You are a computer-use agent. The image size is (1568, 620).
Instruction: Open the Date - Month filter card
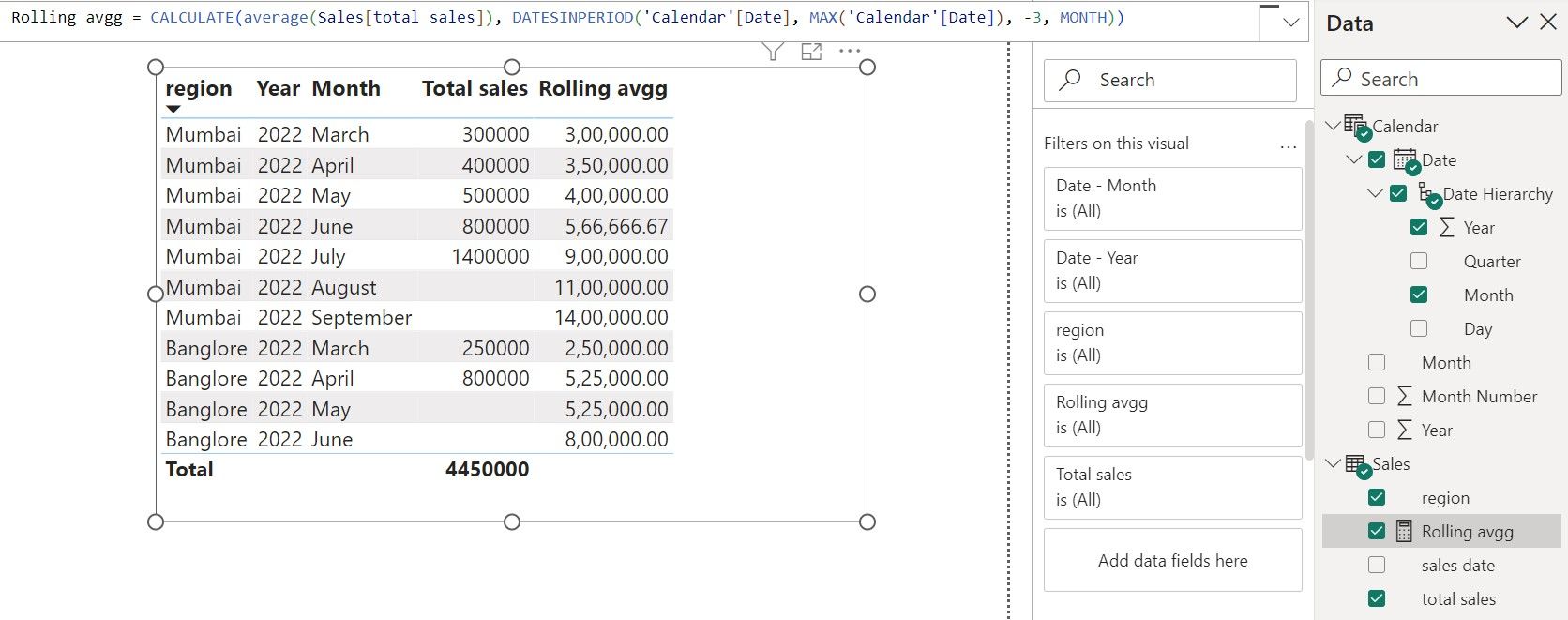tap(1172, 199)
